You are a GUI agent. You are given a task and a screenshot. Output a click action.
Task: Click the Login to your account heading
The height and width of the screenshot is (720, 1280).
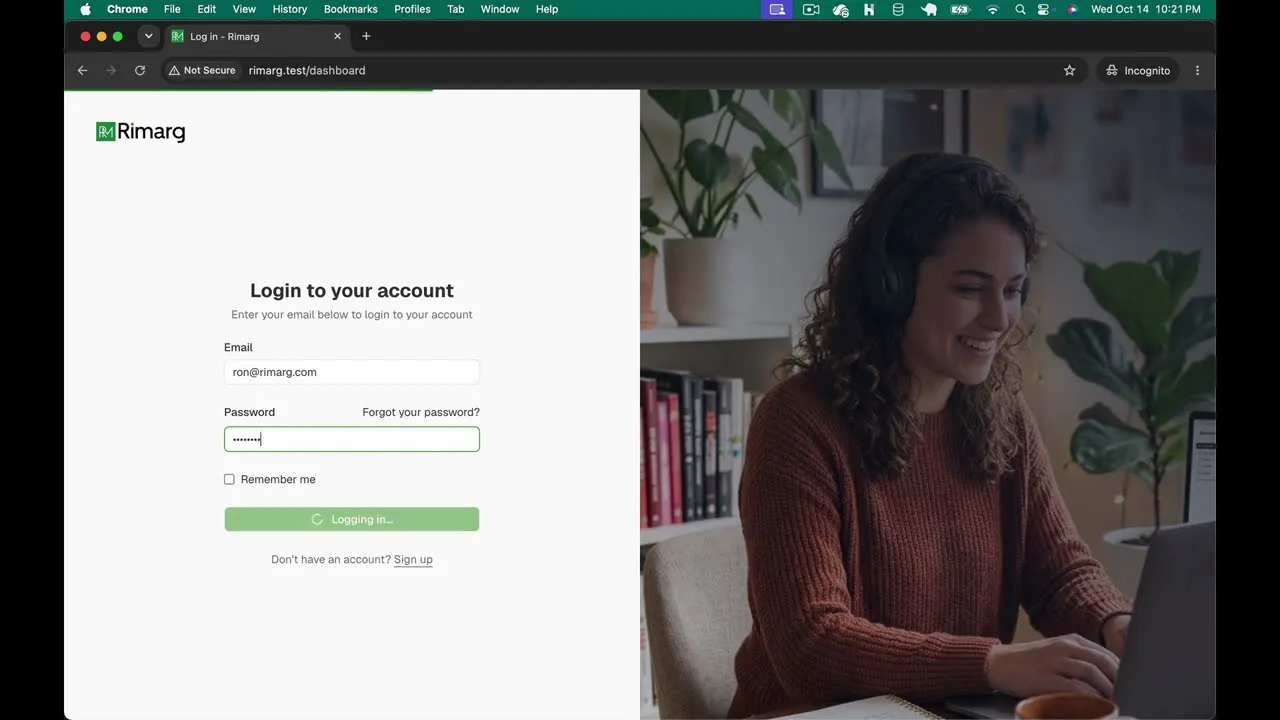[x=352, y=291]
